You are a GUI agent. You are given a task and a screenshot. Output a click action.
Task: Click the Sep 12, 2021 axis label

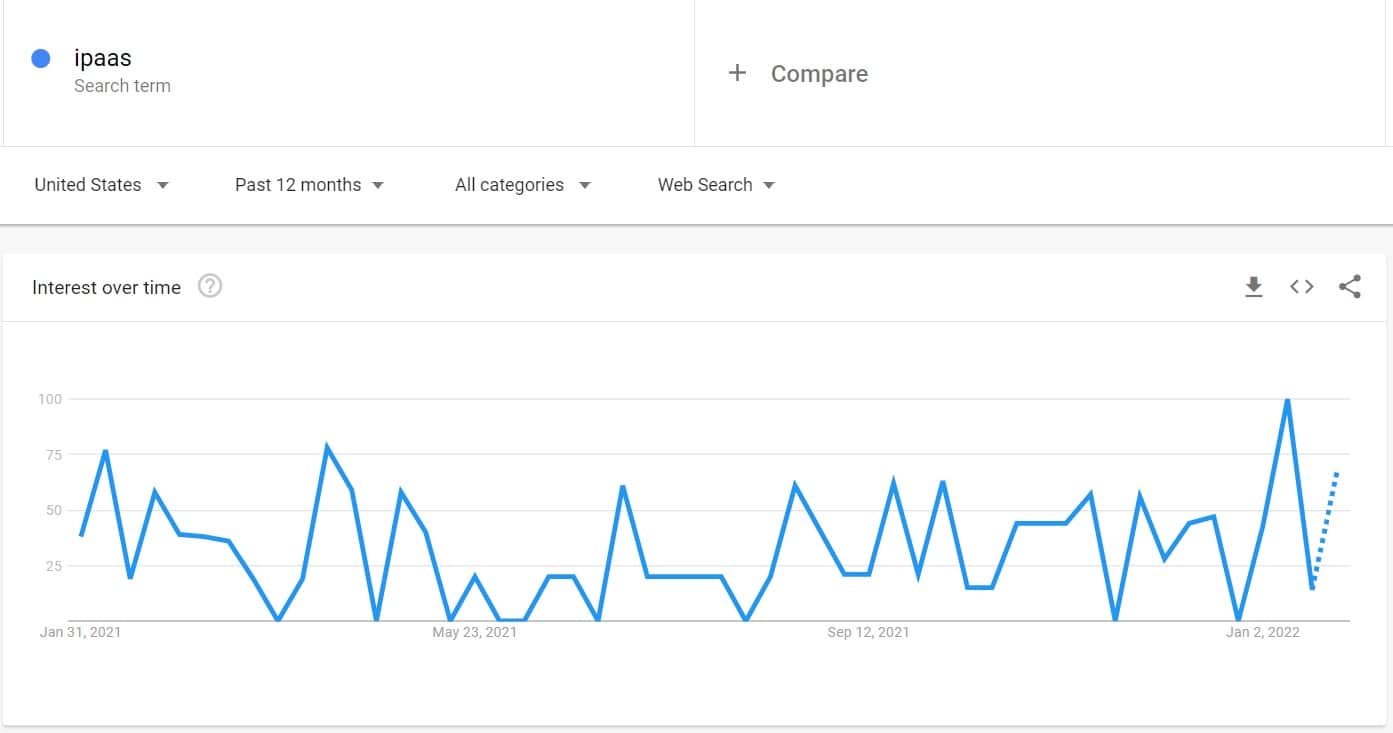pyautogui.click(x=869, y=632)
